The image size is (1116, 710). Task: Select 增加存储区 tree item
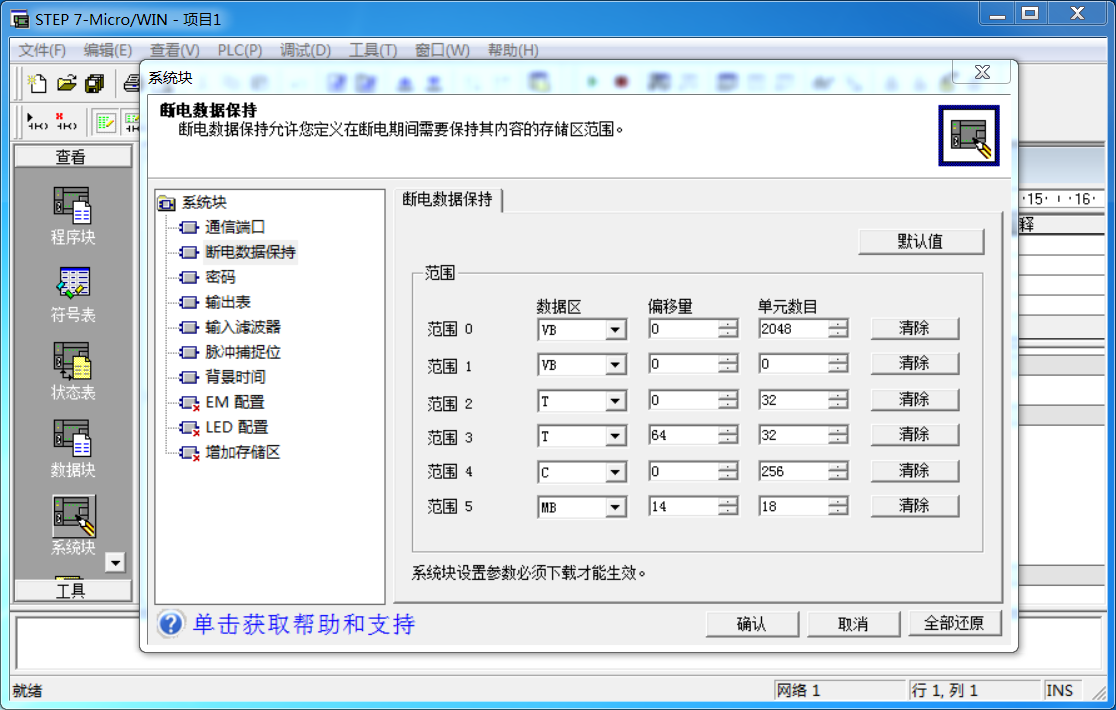(243, 452)
